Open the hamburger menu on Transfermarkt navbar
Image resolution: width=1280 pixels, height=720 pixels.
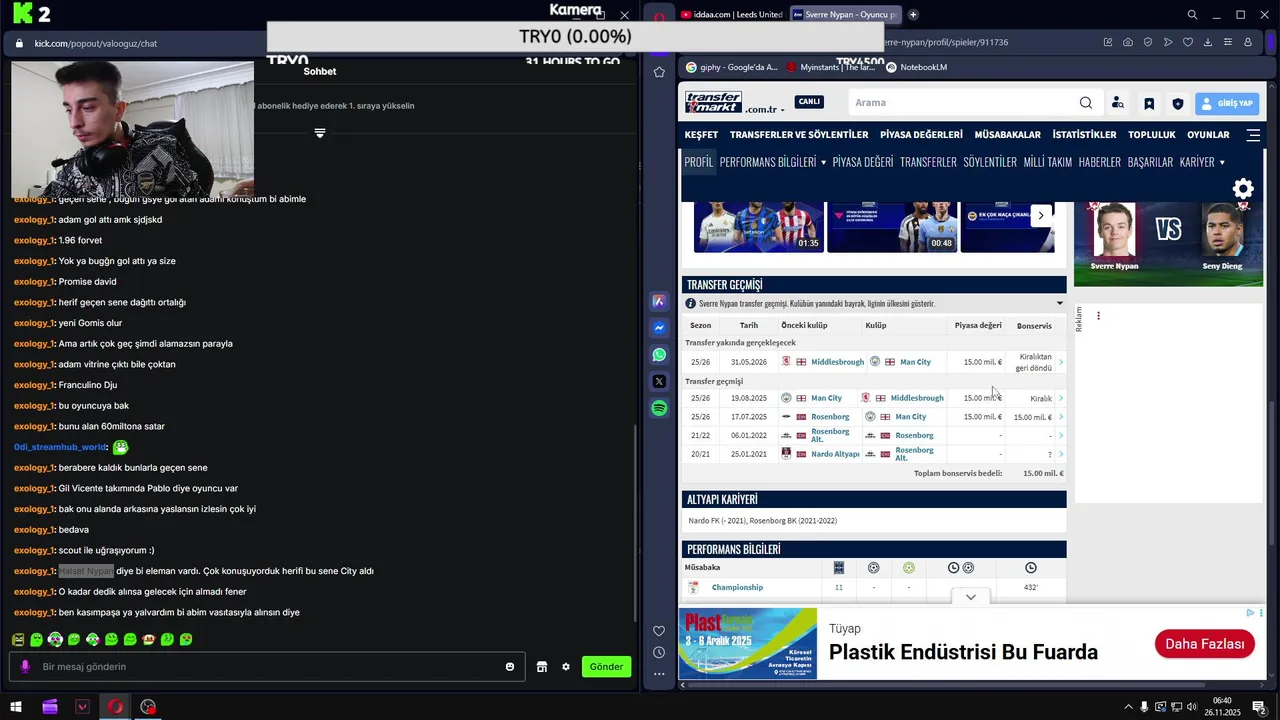(1253, 135)
